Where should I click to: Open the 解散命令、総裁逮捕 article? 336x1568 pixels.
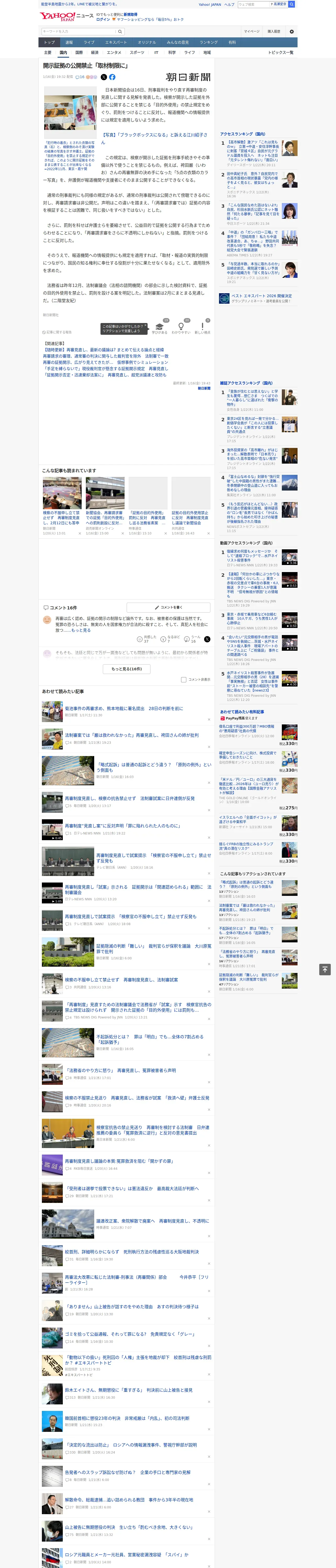(x=129, y=1499)
